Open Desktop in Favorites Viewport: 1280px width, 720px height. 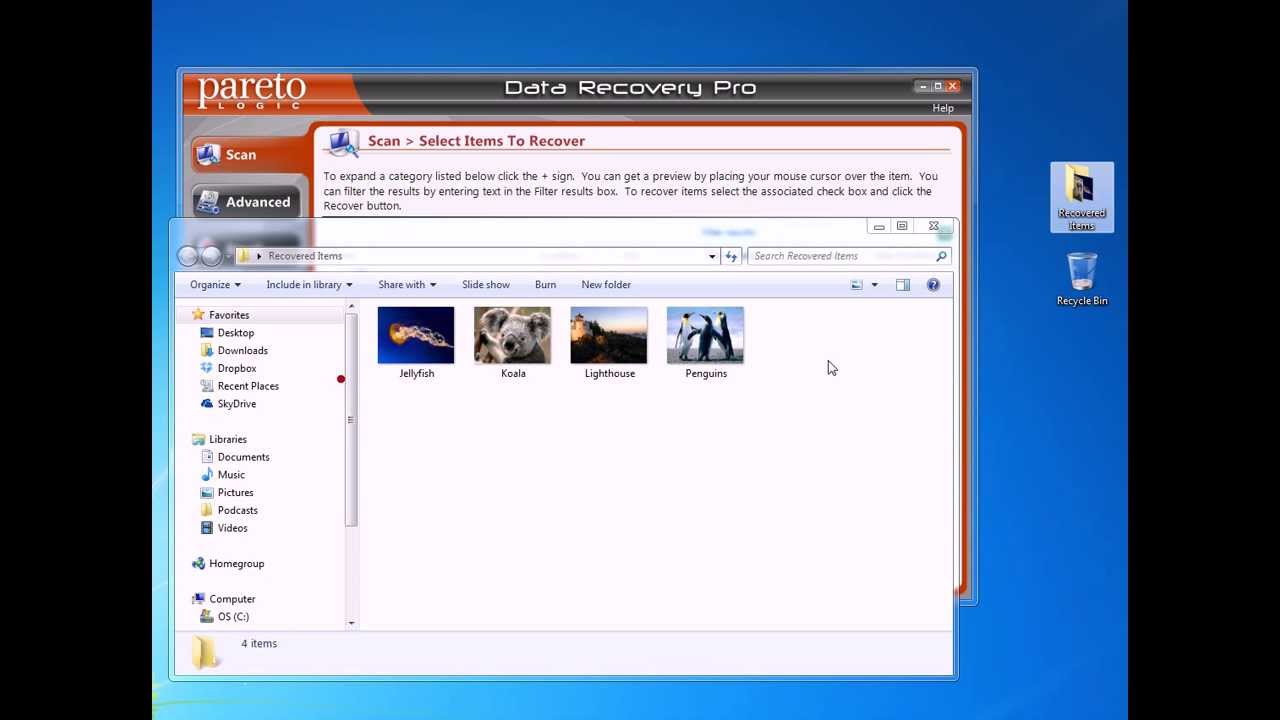click(x=236, y=333)
